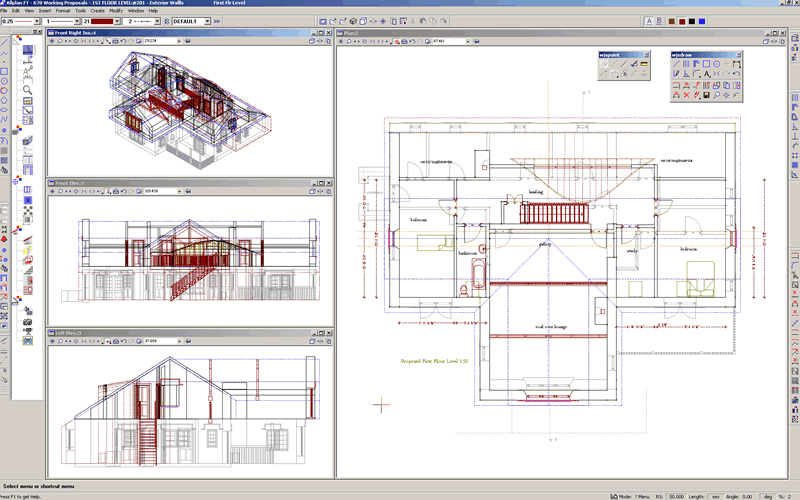Click the zoom magnifier in Plan window toolbar

coord(349,41)
